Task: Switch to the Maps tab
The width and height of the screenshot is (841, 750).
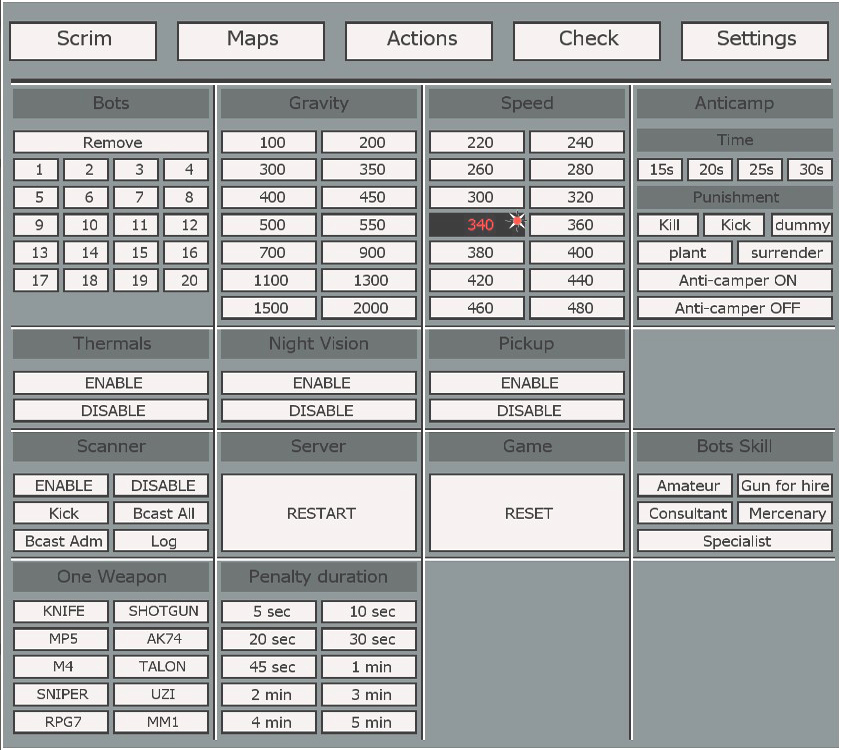Action: click(x=251, y=40)
